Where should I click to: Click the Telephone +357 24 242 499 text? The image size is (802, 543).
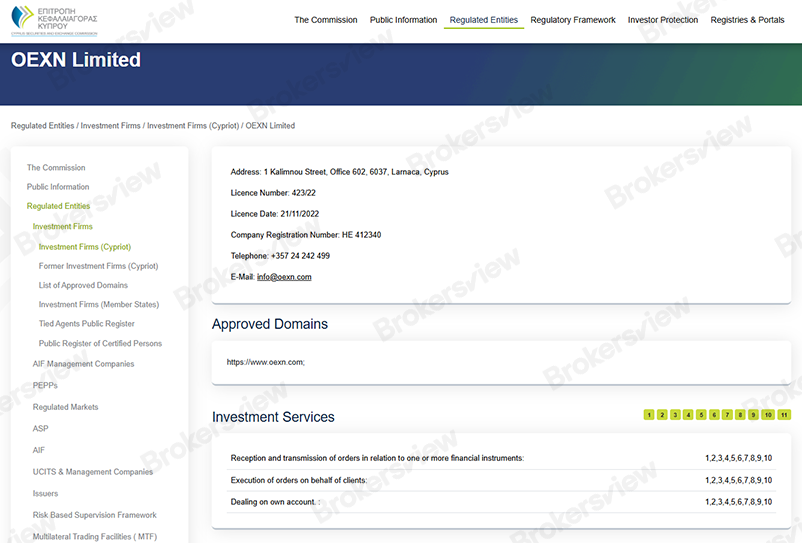pos(280,256)
